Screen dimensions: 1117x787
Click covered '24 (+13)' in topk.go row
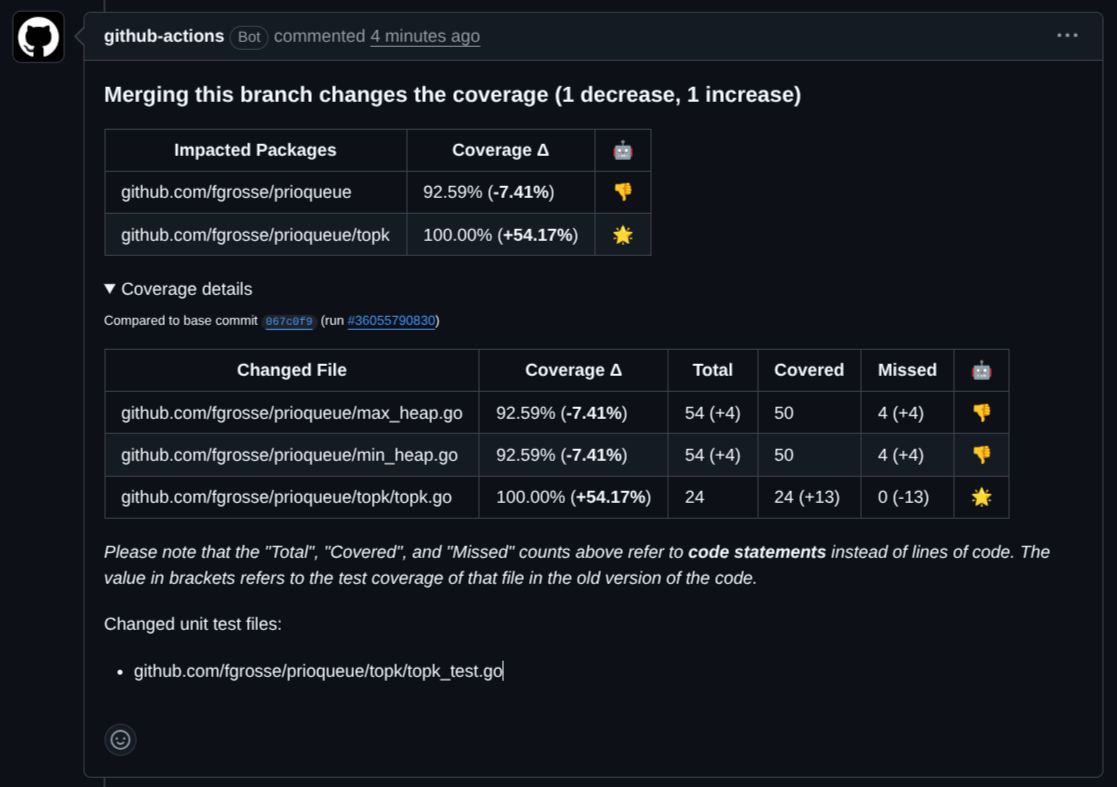807,497
